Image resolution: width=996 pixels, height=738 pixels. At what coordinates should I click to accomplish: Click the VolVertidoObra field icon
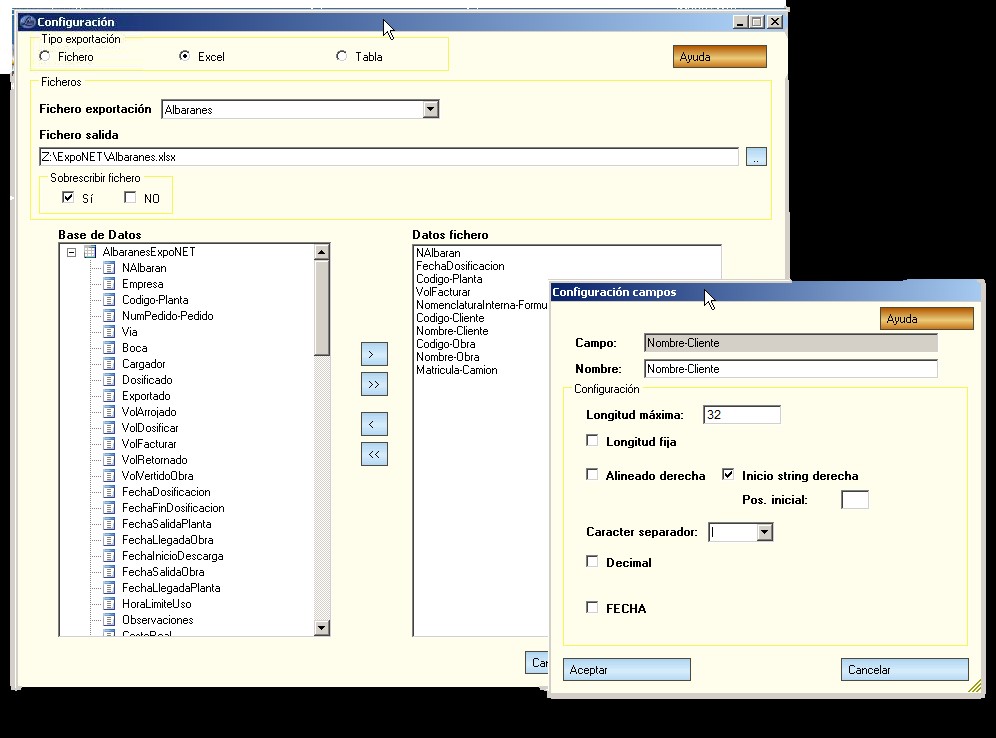point(109,476)
